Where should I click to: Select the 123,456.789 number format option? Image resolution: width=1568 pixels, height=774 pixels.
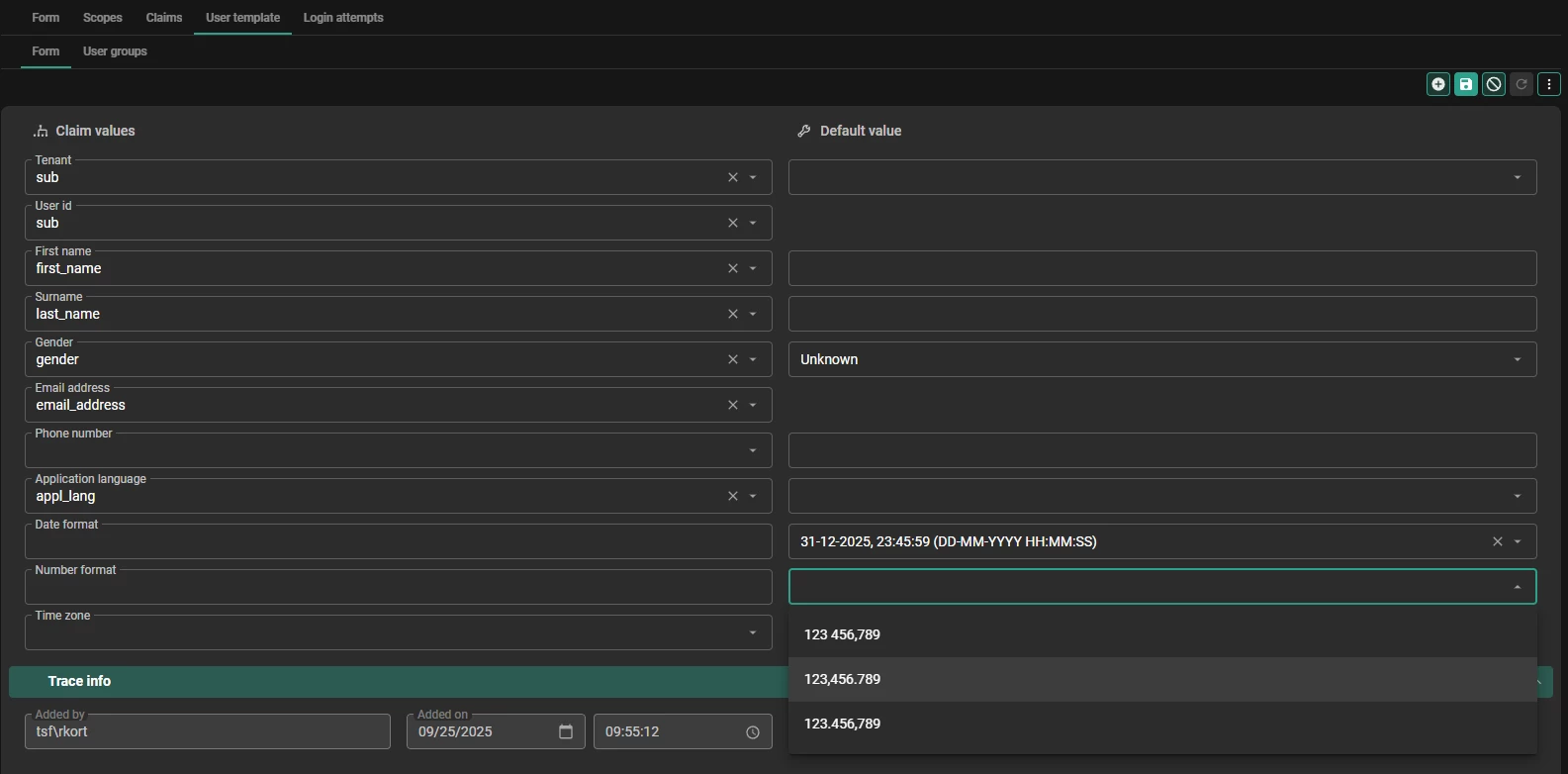[842, 679]
